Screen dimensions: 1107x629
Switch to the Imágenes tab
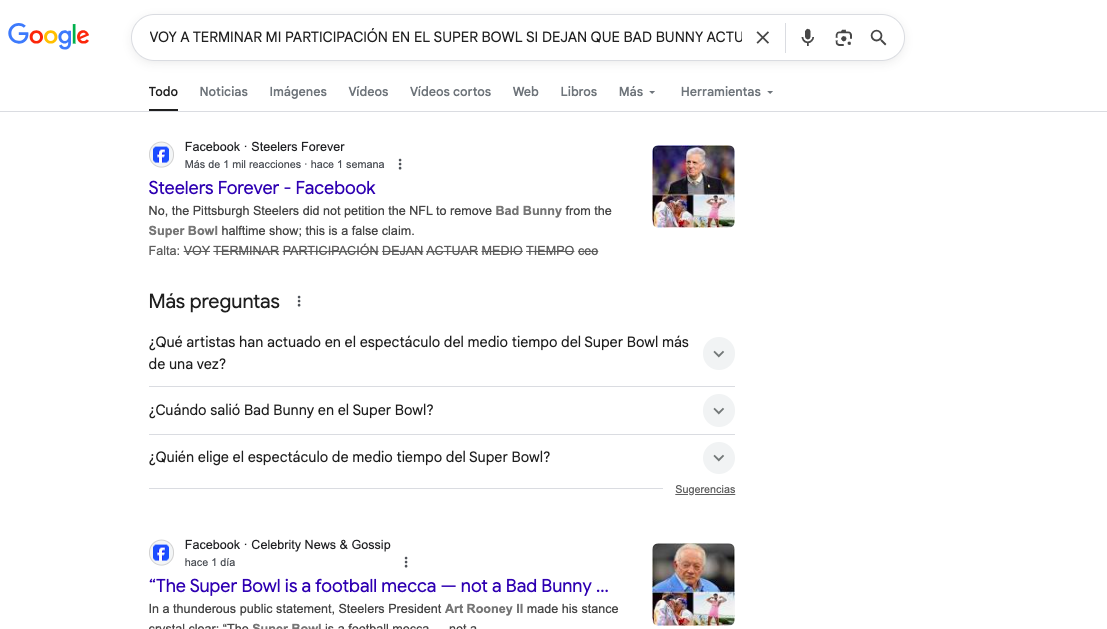(x=298, y=92)
